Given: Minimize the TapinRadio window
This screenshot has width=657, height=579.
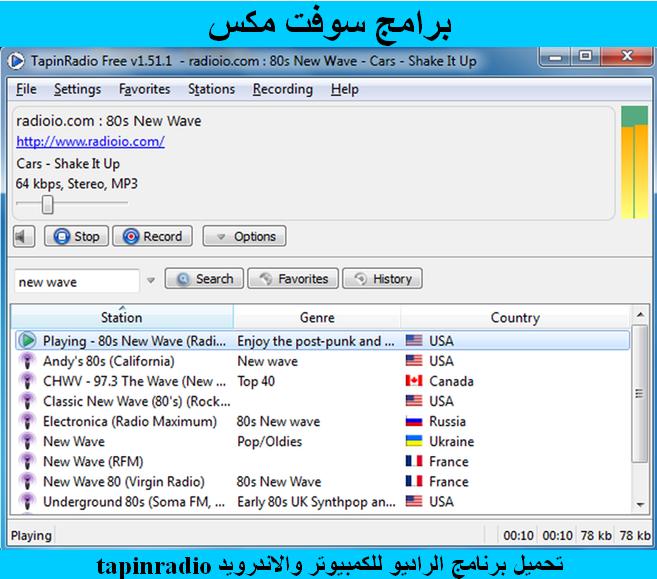Looking at the screenshot, I should coord(555,57).
